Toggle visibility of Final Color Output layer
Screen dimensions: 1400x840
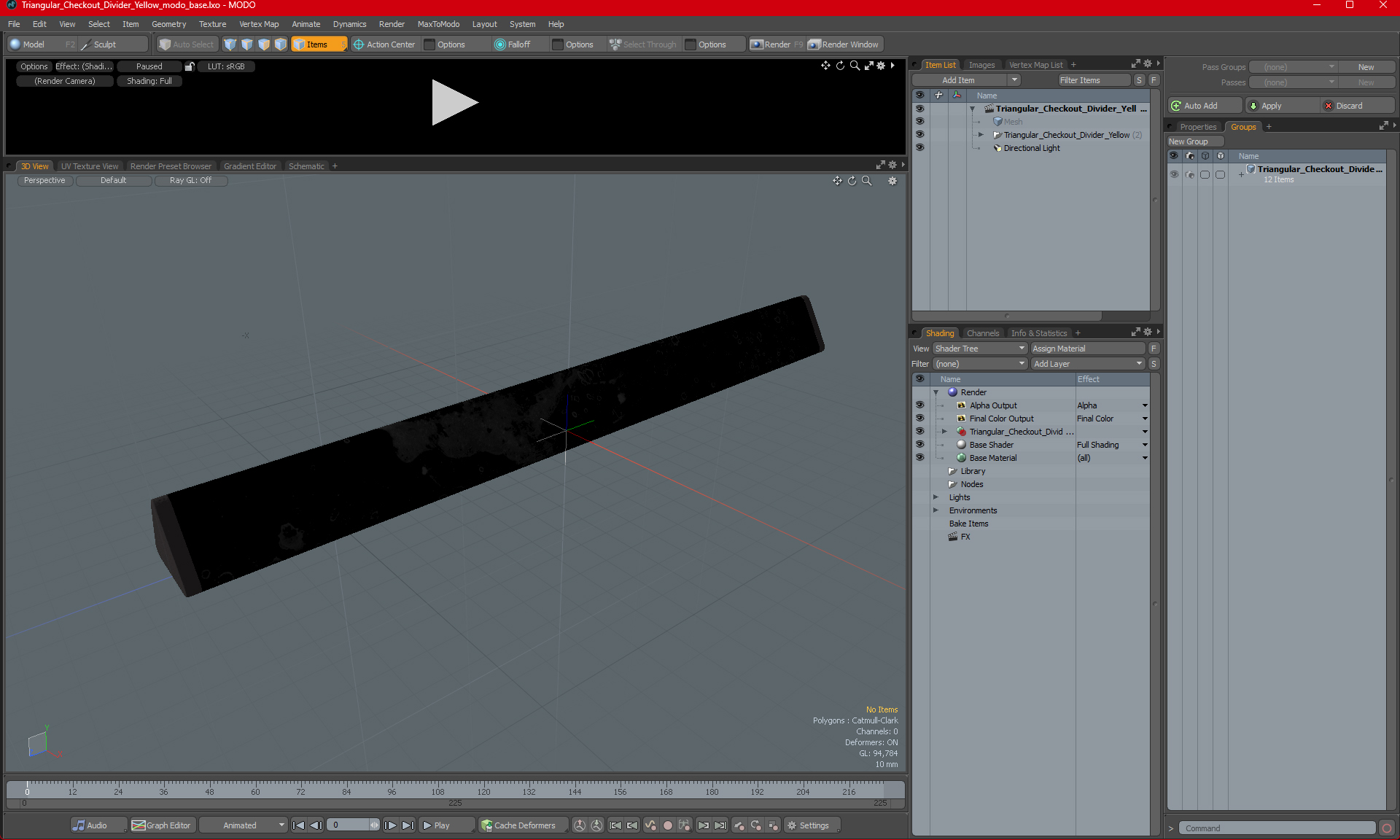pos(919,419)
